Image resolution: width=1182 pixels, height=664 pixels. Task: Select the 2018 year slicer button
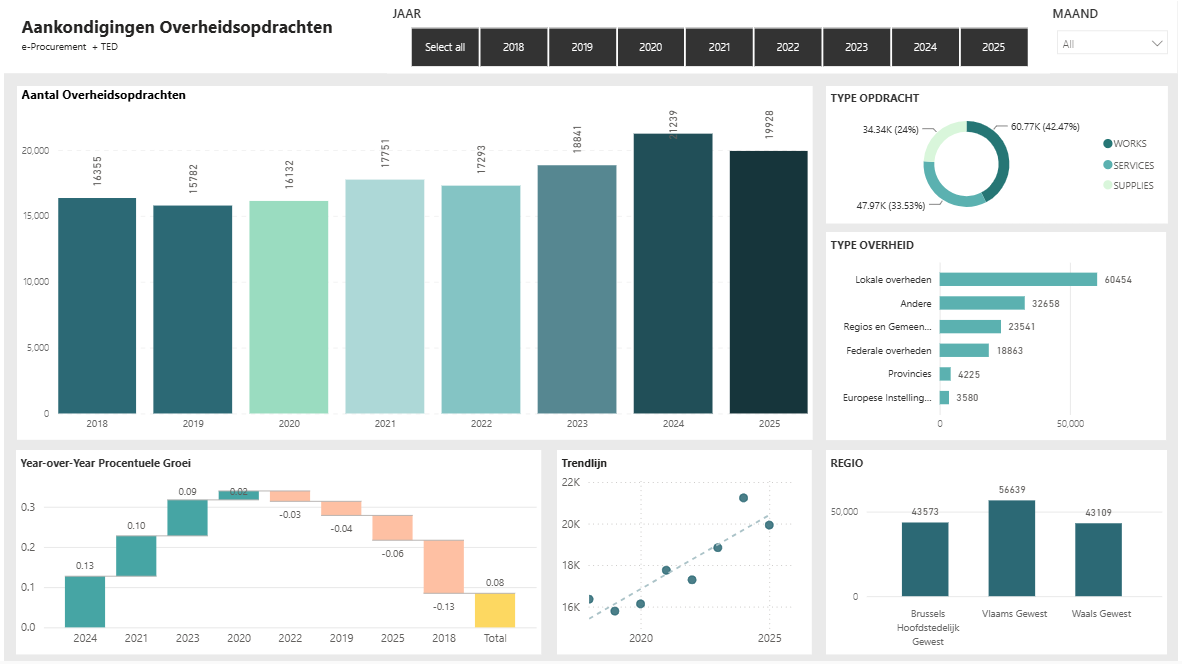(513, 47)
